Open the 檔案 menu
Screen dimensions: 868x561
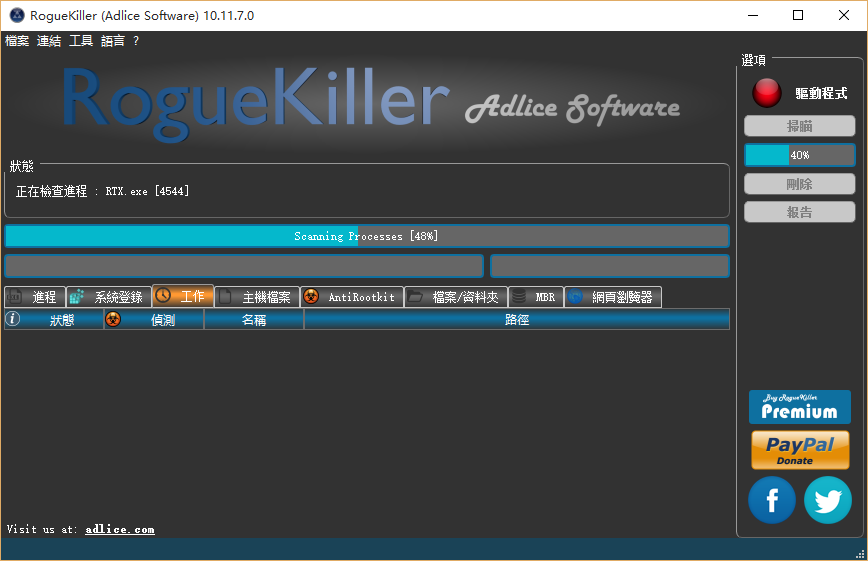[x=17, y=41]
